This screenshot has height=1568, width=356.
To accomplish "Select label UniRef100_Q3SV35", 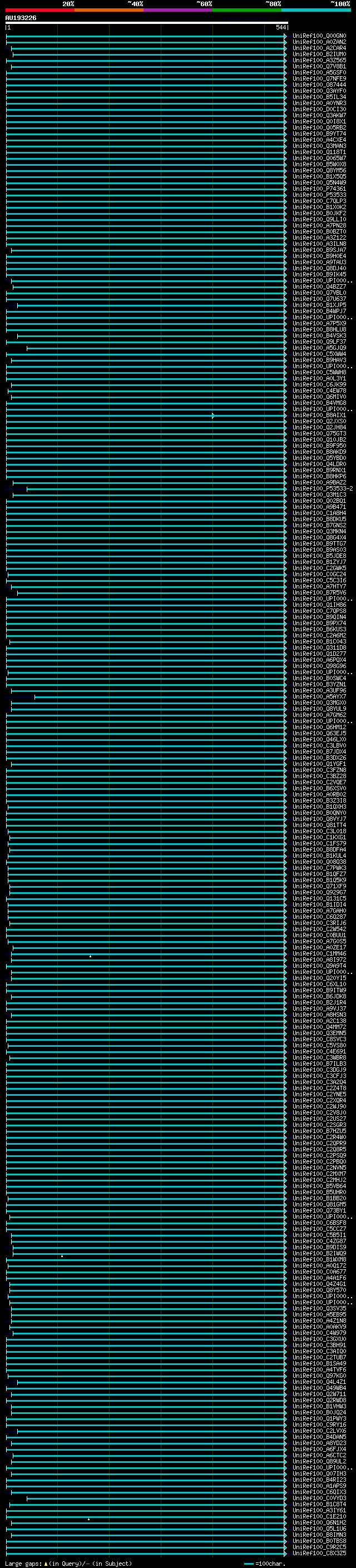I will pos(319,1309).
